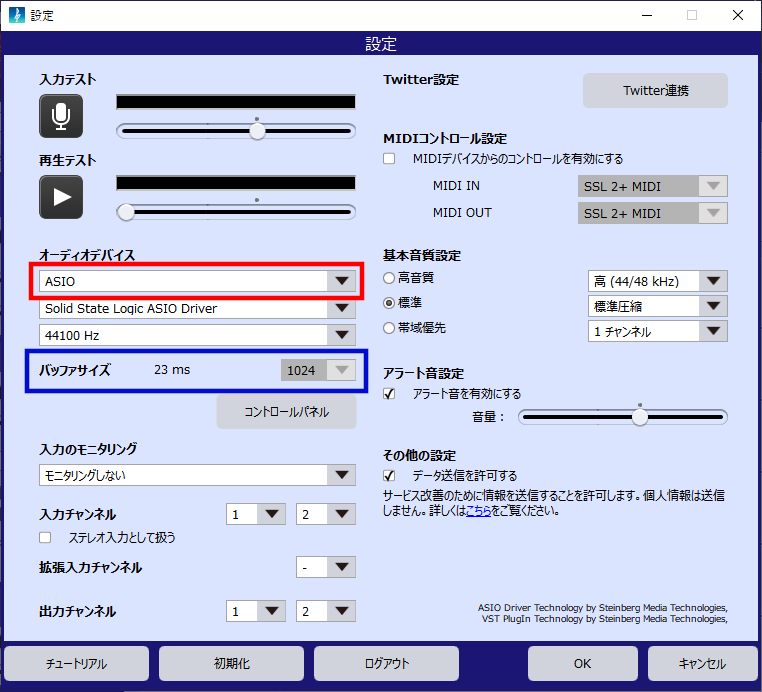Click the input test level meter bar

236,102
